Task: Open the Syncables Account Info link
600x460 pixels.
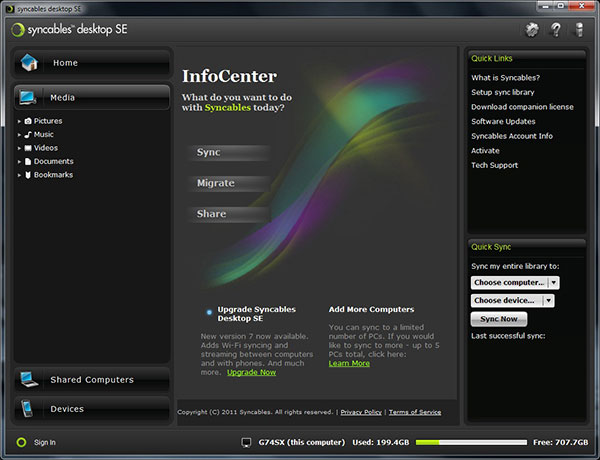Action: tap(512, 136)
